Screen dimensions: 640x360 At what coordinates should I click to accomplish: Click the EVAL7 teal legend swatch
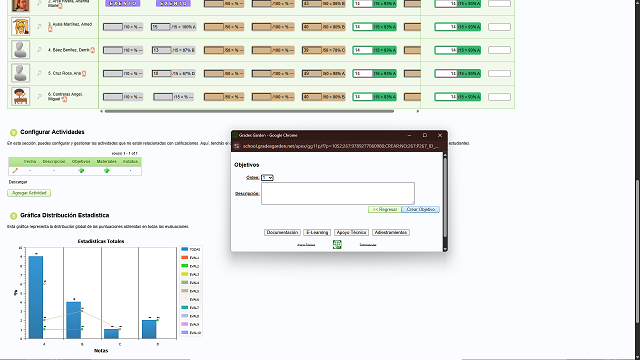184,307
